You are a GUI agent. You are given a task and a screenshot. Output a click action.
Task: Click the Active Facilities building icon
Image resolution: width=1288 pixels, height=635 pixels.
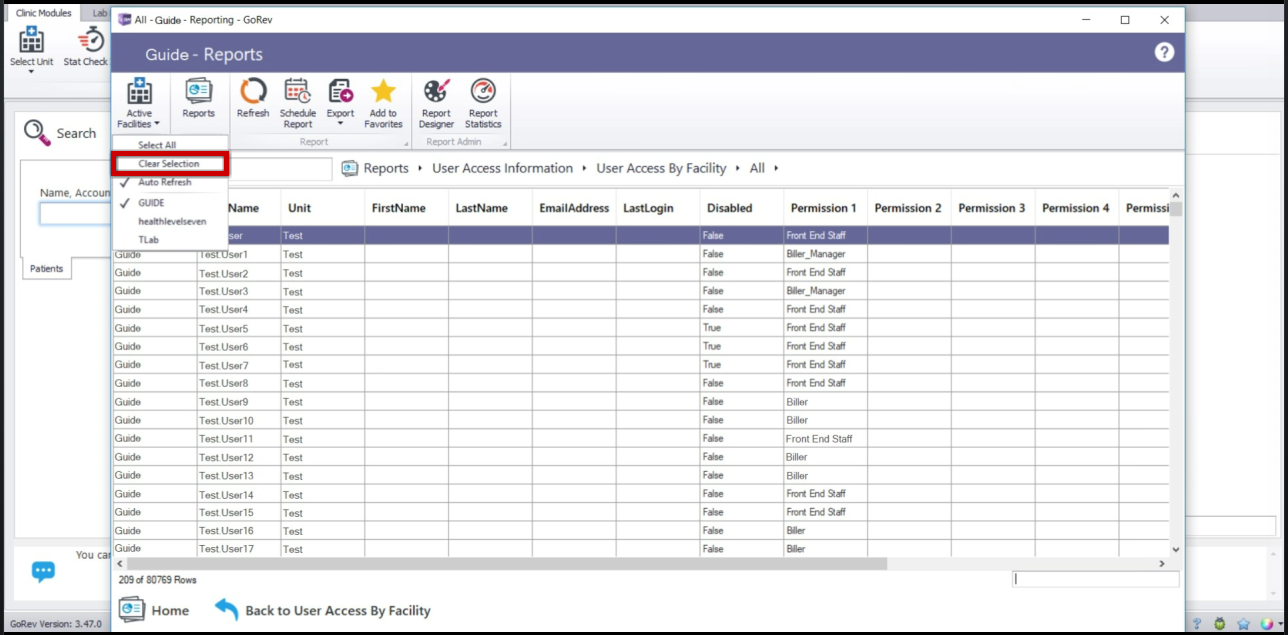pos(139,91)
